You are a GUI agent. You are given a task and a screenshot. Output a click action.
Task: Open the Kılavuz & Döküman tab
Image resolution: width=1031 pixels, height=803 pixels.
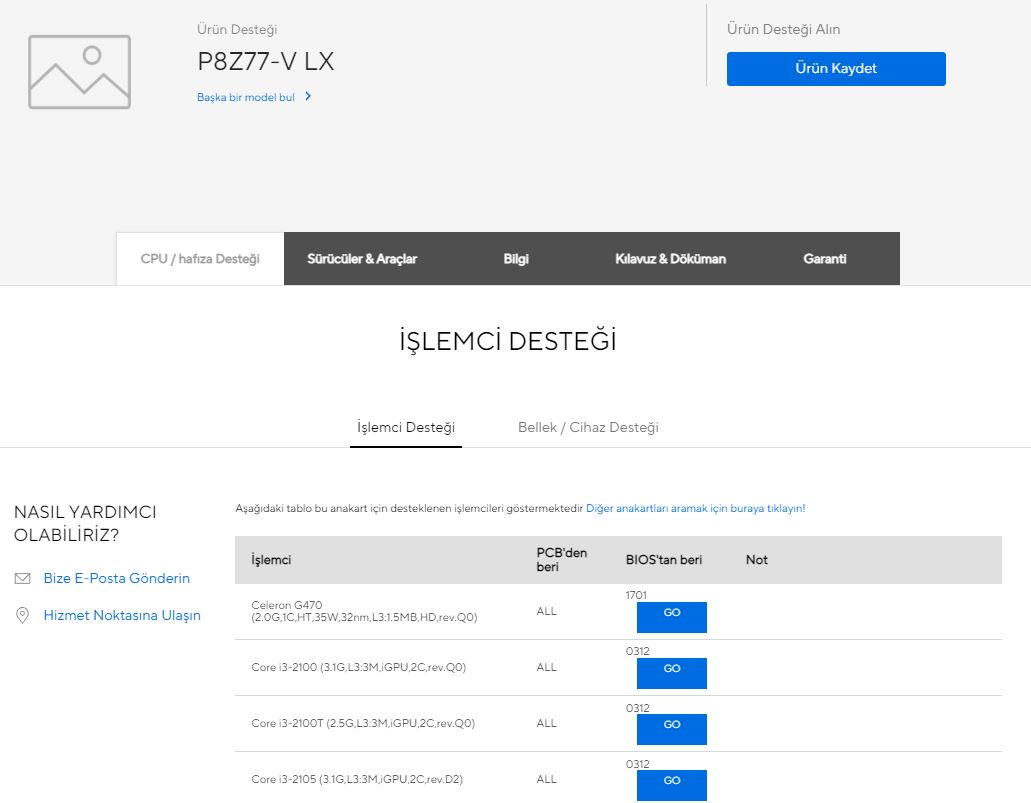coord(670,258)
